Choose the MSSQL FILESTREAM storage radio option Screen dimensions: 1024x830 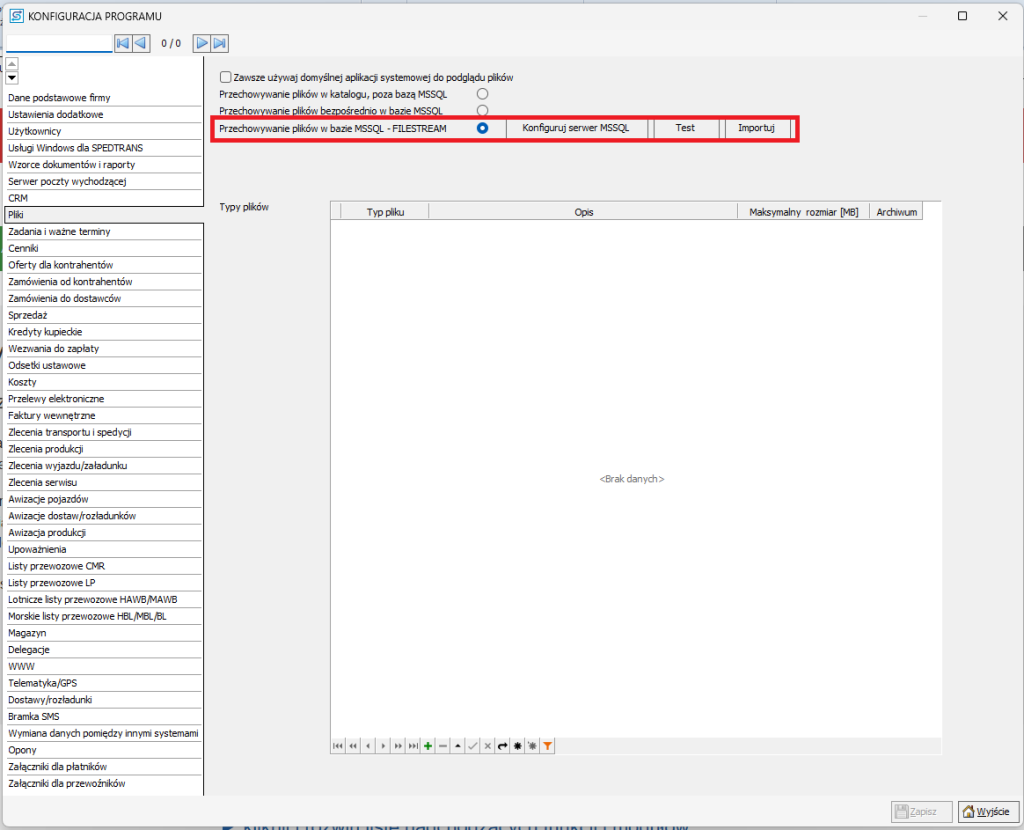pos(482,128)
